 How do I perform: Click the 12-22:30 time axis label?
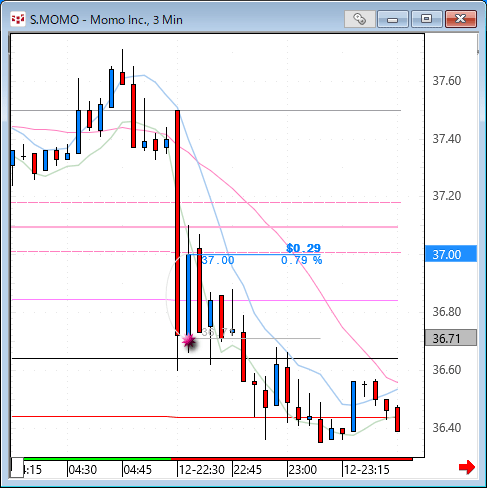[202, 470]
